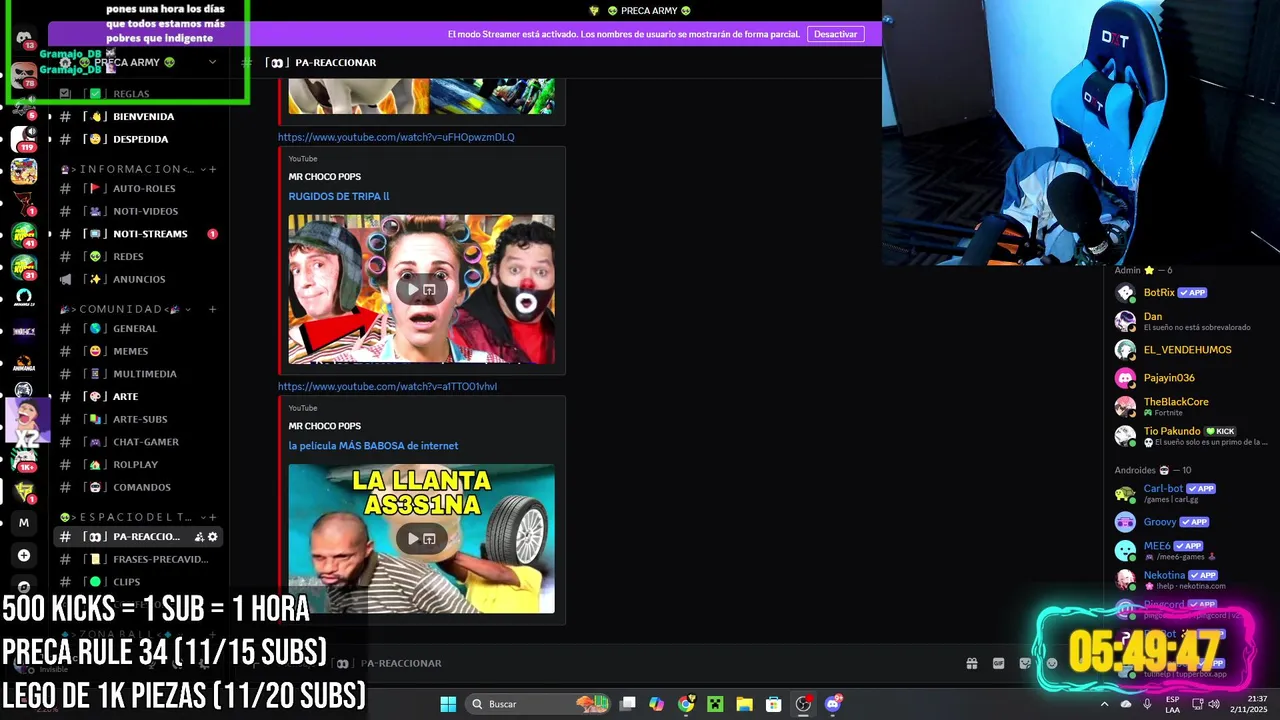
Task: Open Minecraft from the taskbar
Action: [x=715, y=704]
